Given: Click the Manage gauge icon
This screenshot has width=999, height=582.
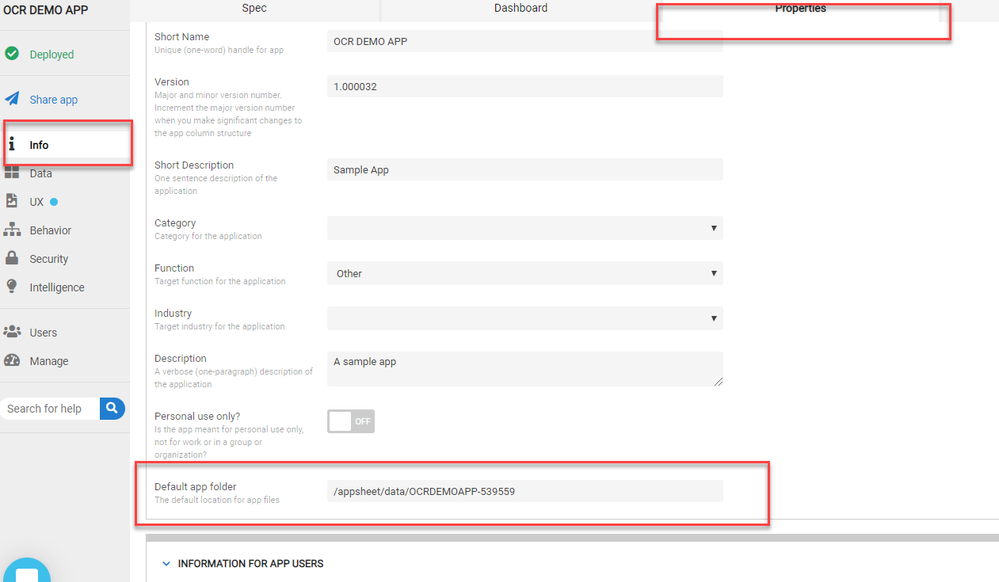Looking at the screenshot, I should pos(12,360).
